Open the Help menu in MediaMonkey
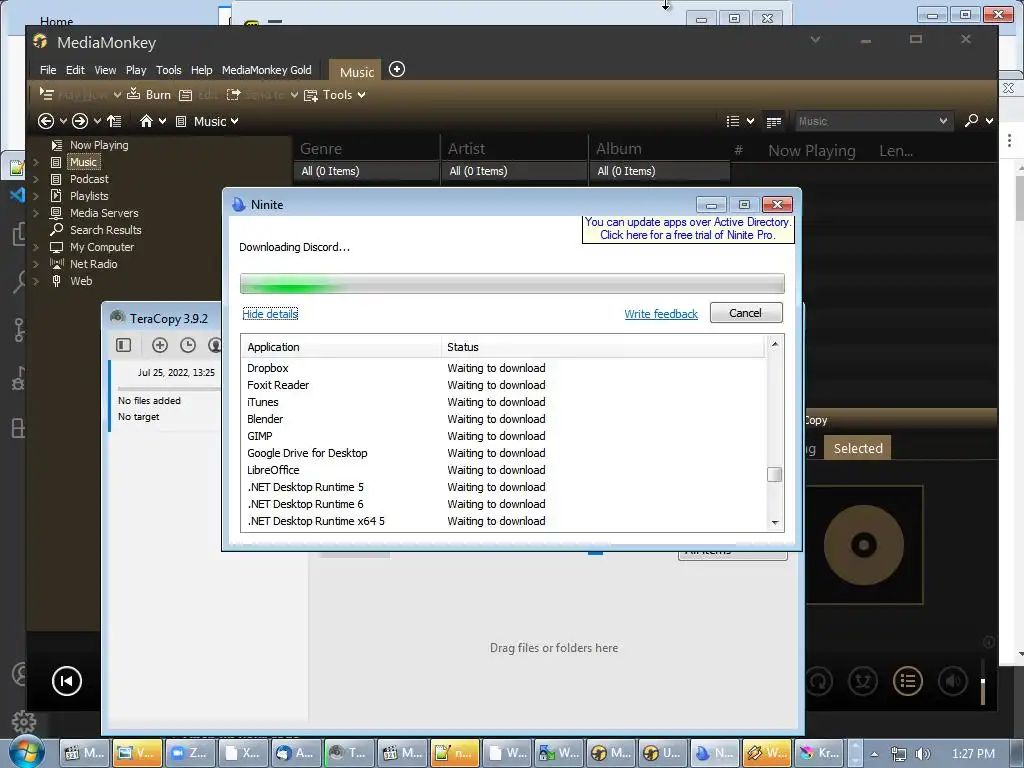This screenshot has height=768, width=1024. coord(201,70)
